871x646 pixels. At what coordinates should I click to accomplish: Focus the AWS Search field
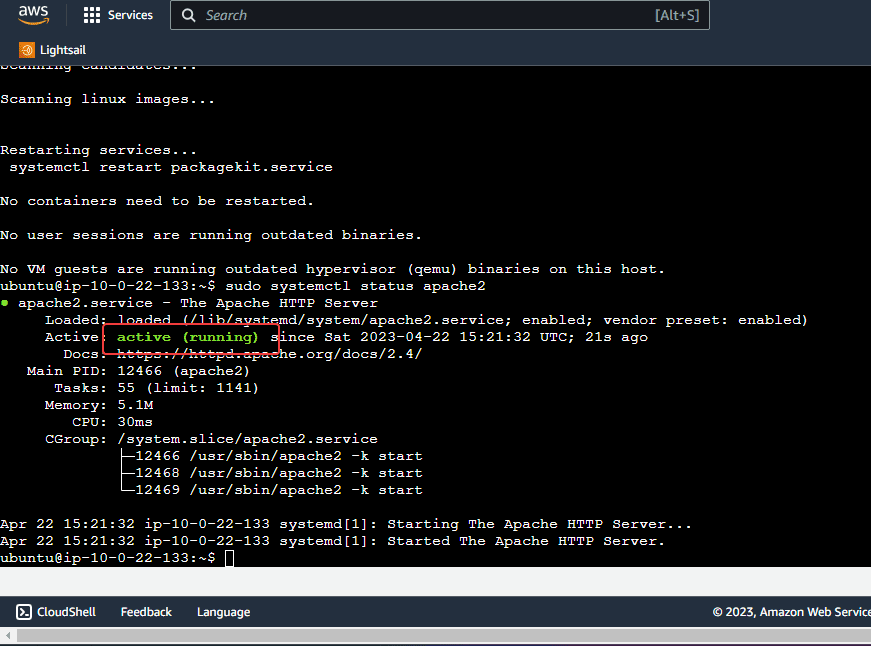click(439, 16)
